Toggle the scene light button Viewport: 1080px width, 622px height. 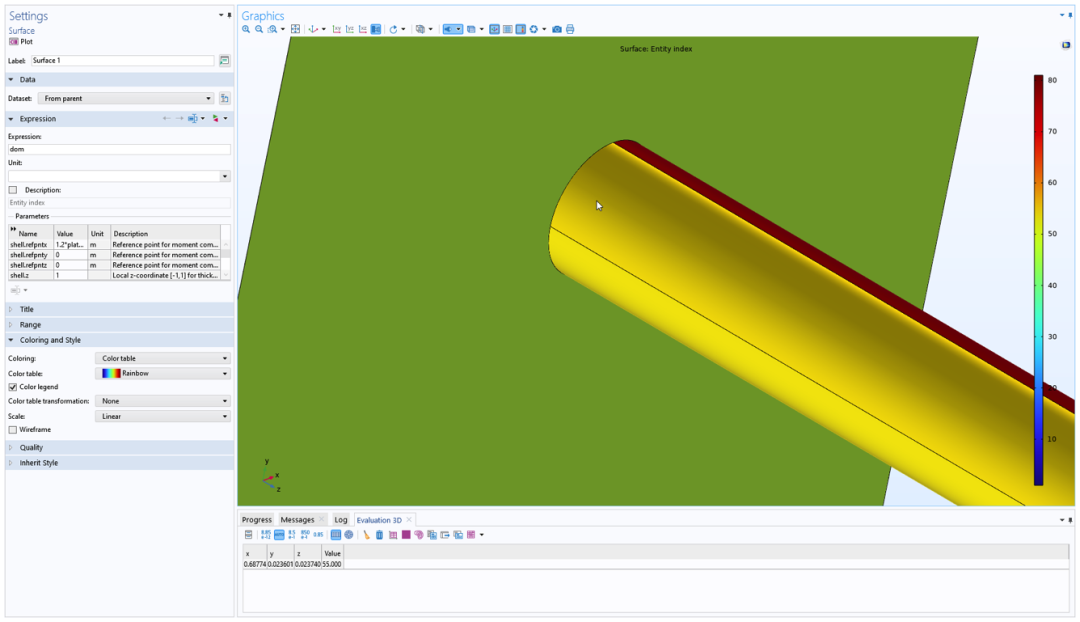tap(448, 29)
